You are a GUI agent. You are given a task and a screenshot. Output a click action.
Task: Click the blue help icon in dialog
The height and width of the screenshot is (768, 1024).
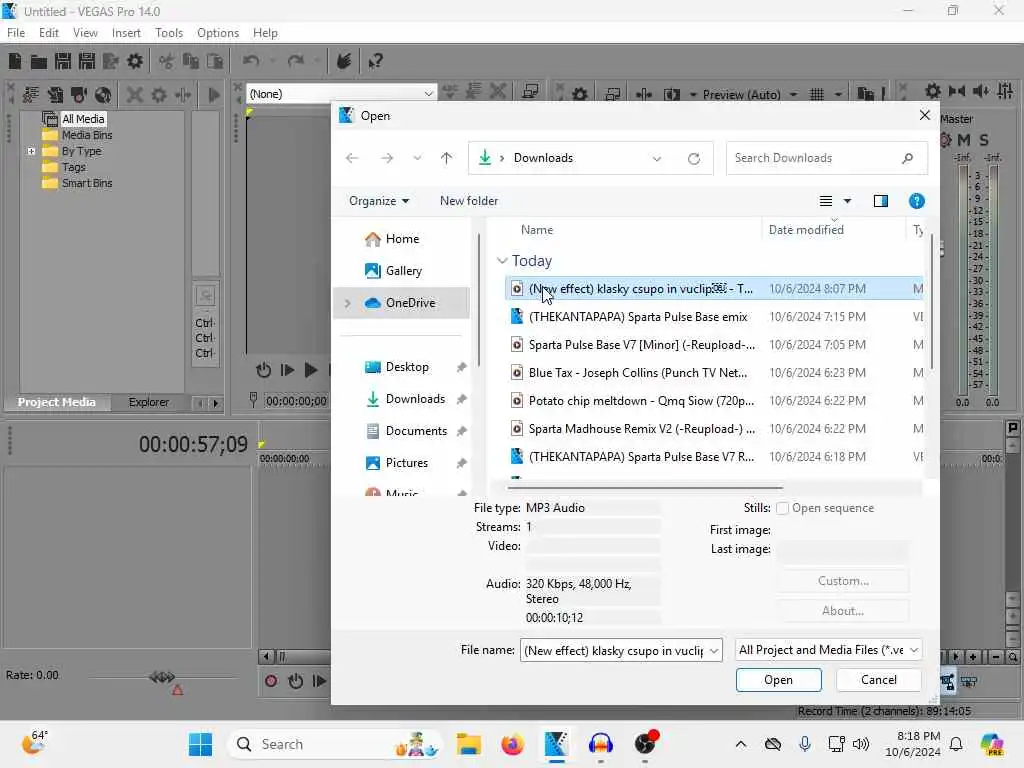click(x=916, y=201)
